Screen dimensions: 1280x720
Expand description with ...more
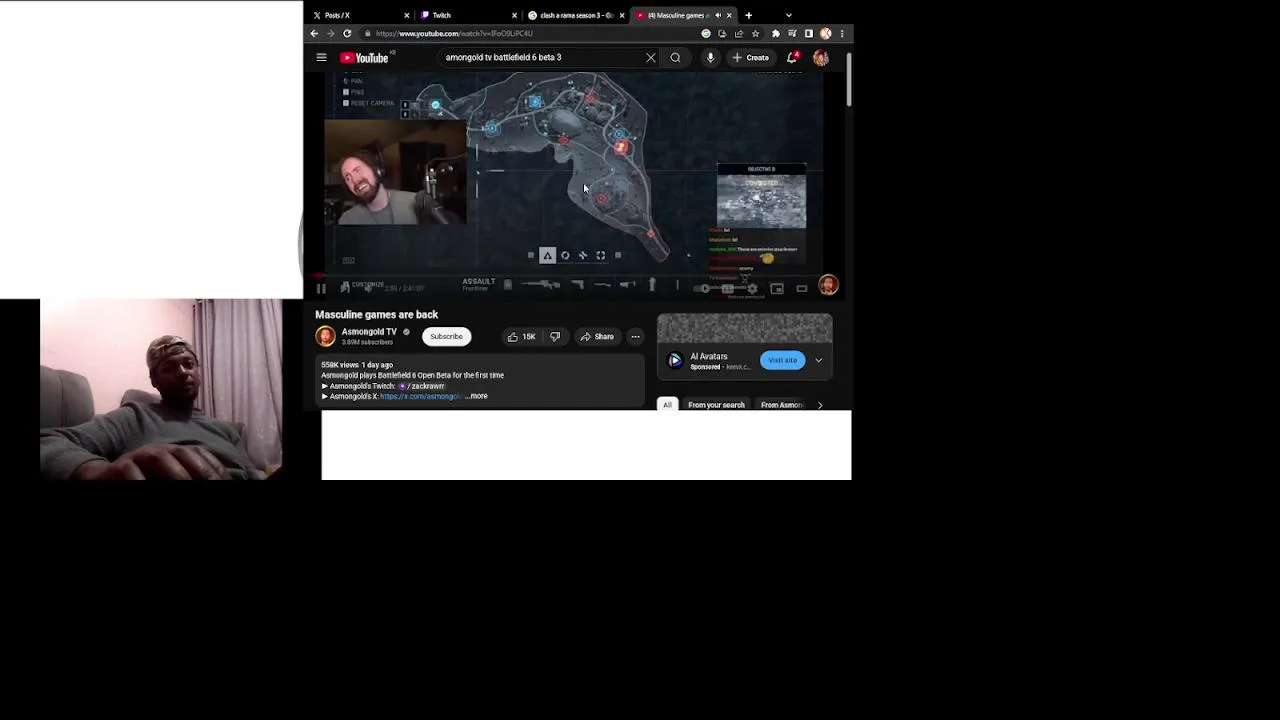pos(477,396)
